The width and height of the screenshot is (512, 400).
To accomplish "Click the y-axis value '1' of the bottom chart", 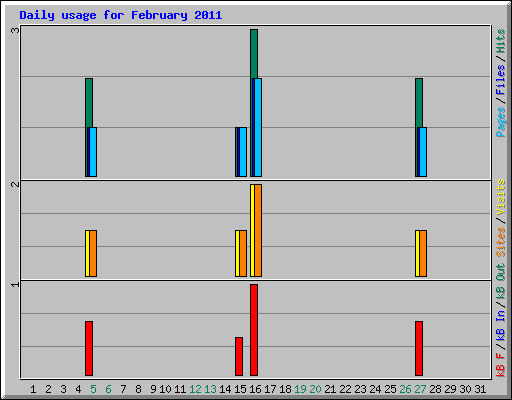I will tap(15, 284).
